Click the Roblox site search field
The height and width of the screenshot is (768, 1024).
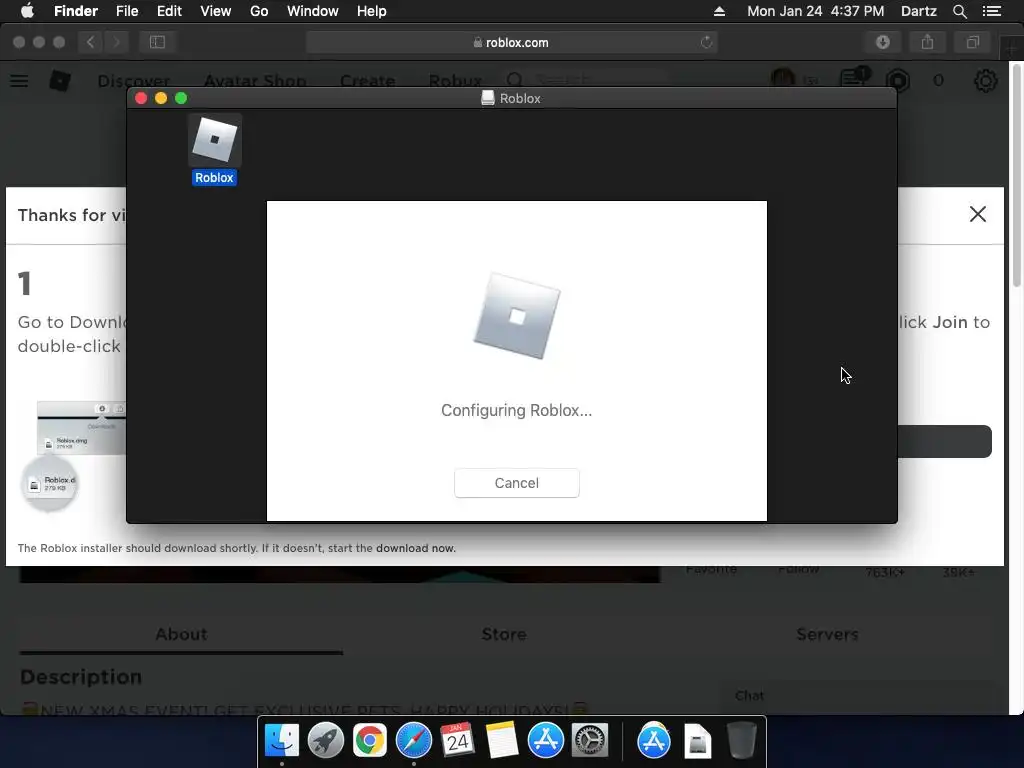pos(588,80)
